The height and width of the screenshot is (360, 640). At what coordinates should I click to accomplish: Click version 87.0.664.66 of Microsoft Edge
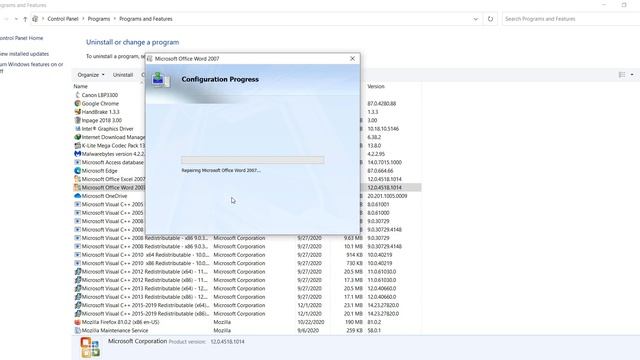380,171
